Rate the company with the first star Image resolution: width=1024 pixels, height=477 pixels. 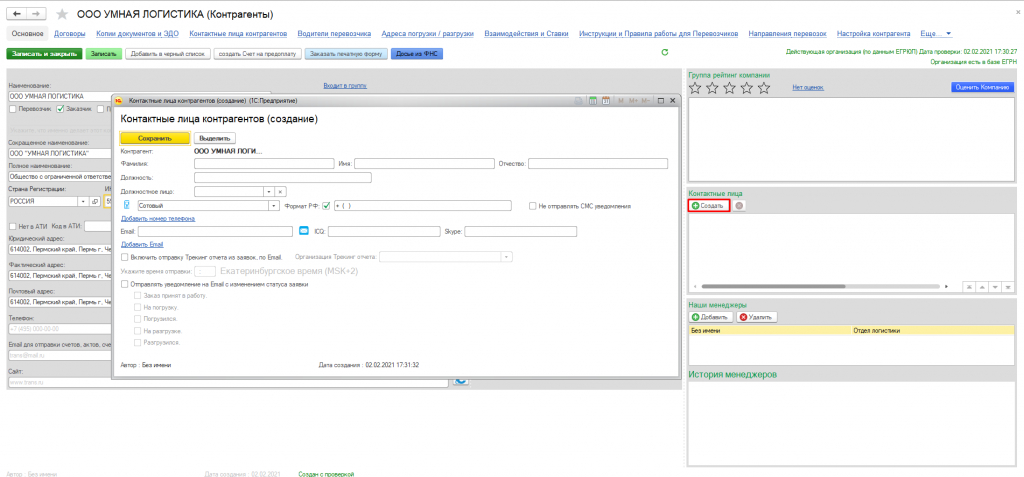[x=696, y=88]
